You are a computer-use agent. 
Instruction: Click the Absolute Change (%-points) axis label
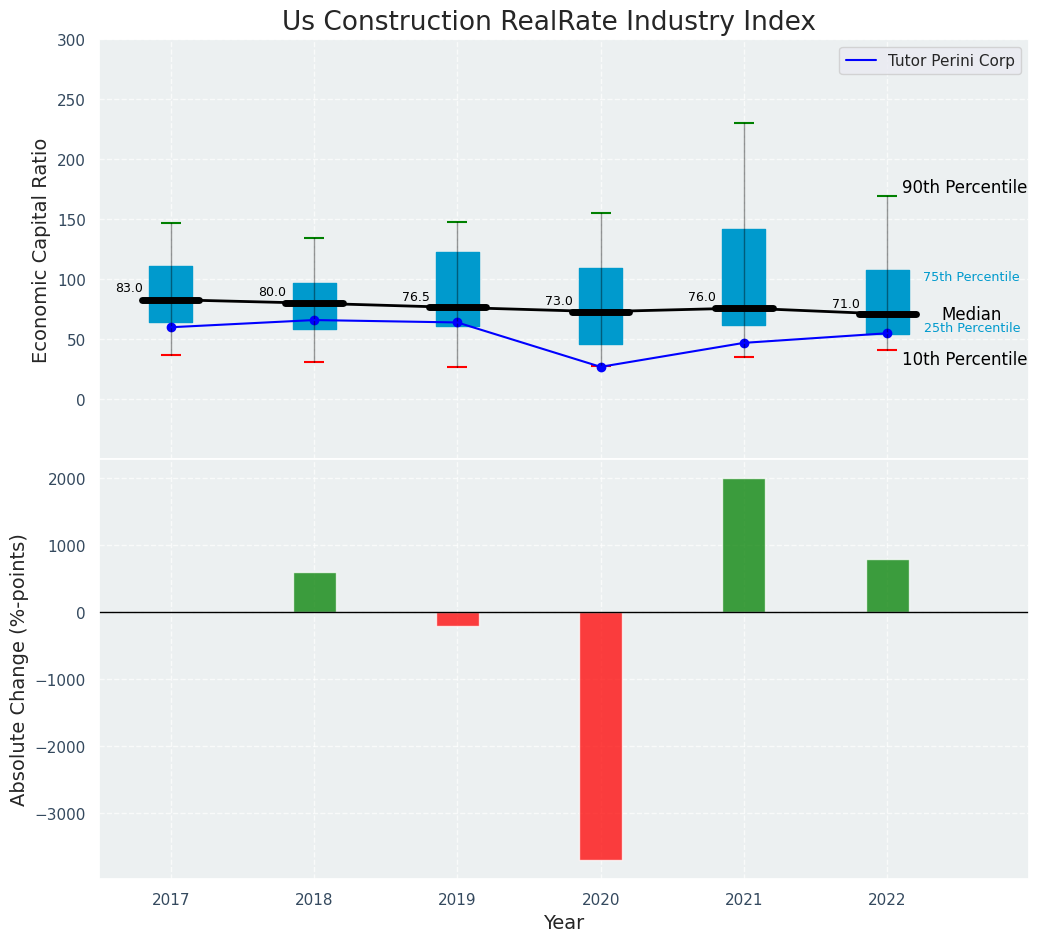click(19, 669)
